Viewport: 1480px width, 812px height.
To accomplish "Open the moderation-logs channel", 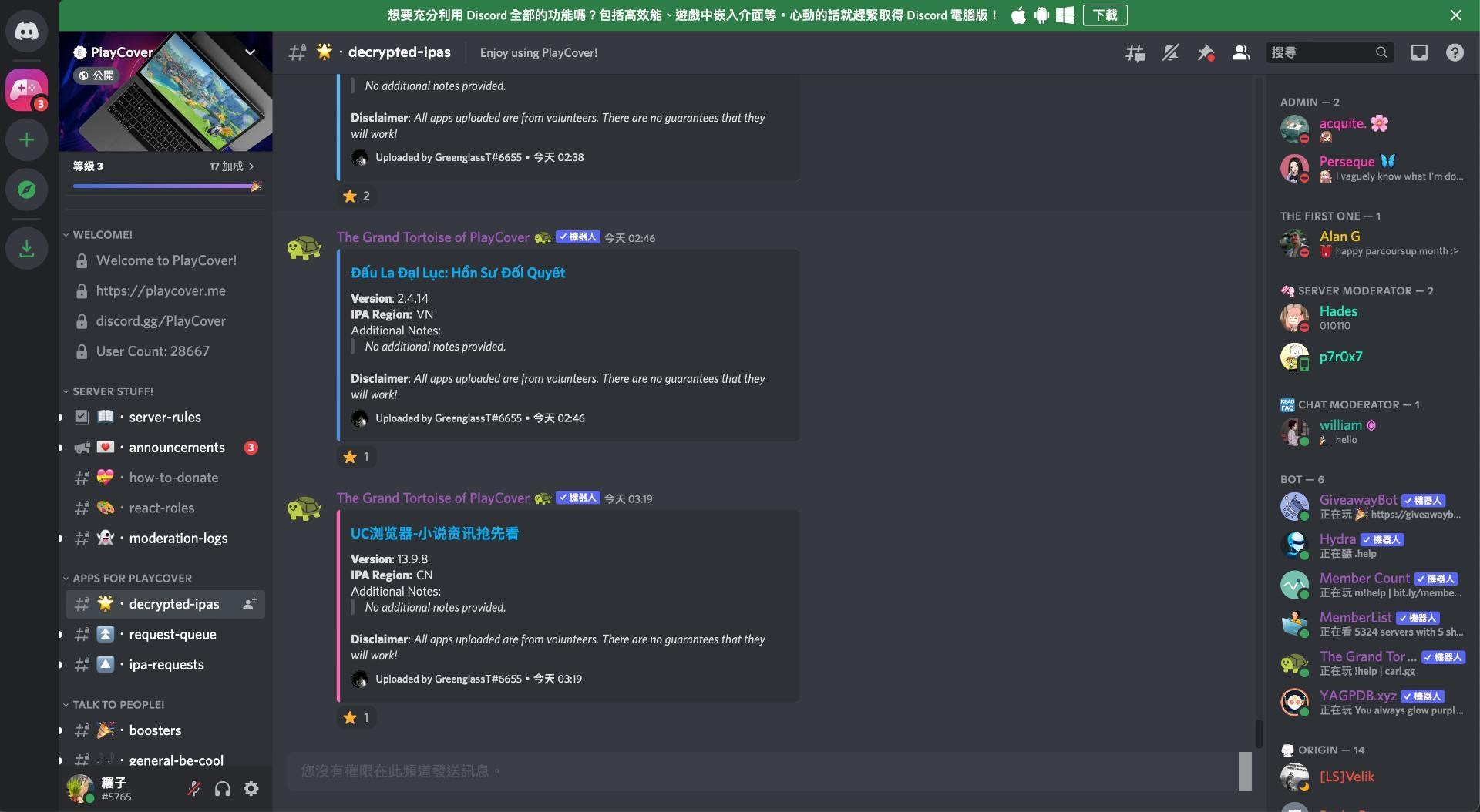I will [165, 538].
